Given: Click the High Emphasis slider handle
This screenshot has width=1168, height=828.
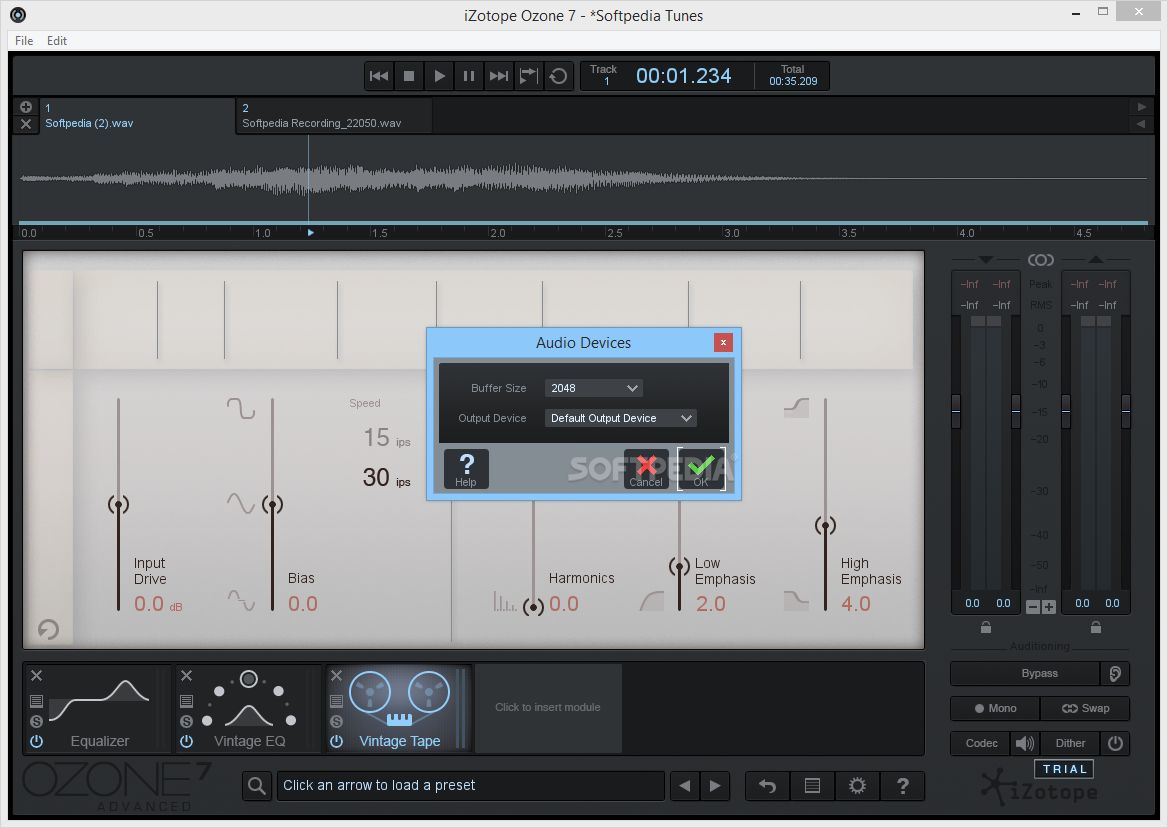Looking at the screenshot, I should [825, 526].
